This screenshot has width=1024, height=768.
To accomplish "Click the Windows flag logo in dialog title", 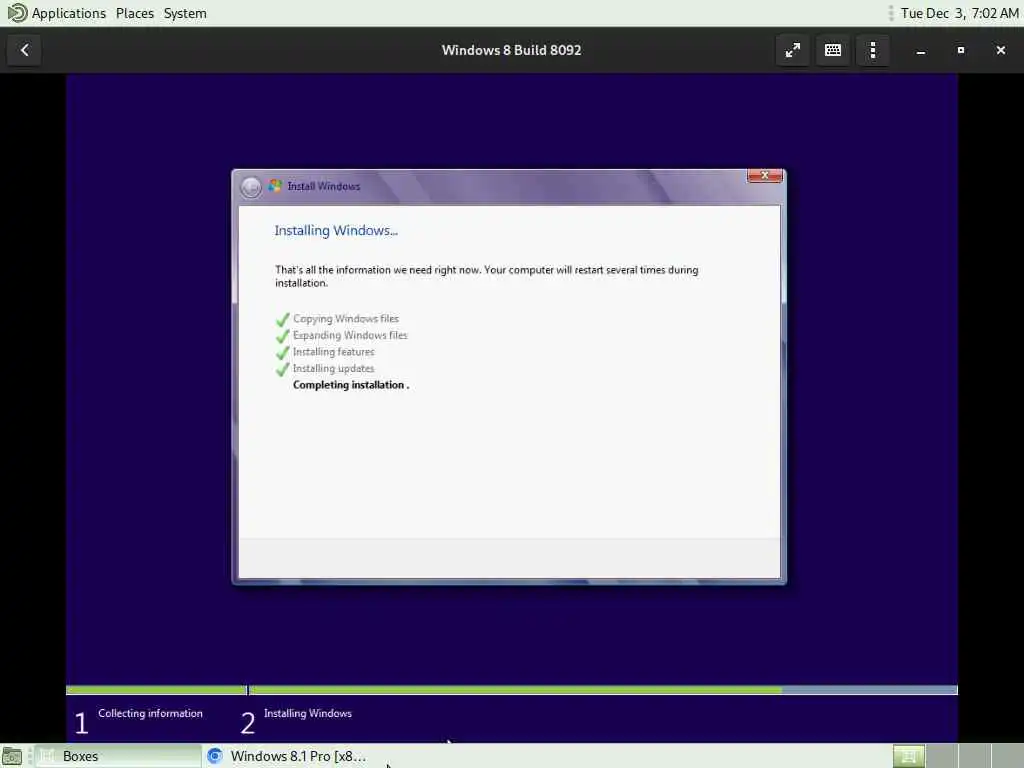I will [x=275, y=186].
